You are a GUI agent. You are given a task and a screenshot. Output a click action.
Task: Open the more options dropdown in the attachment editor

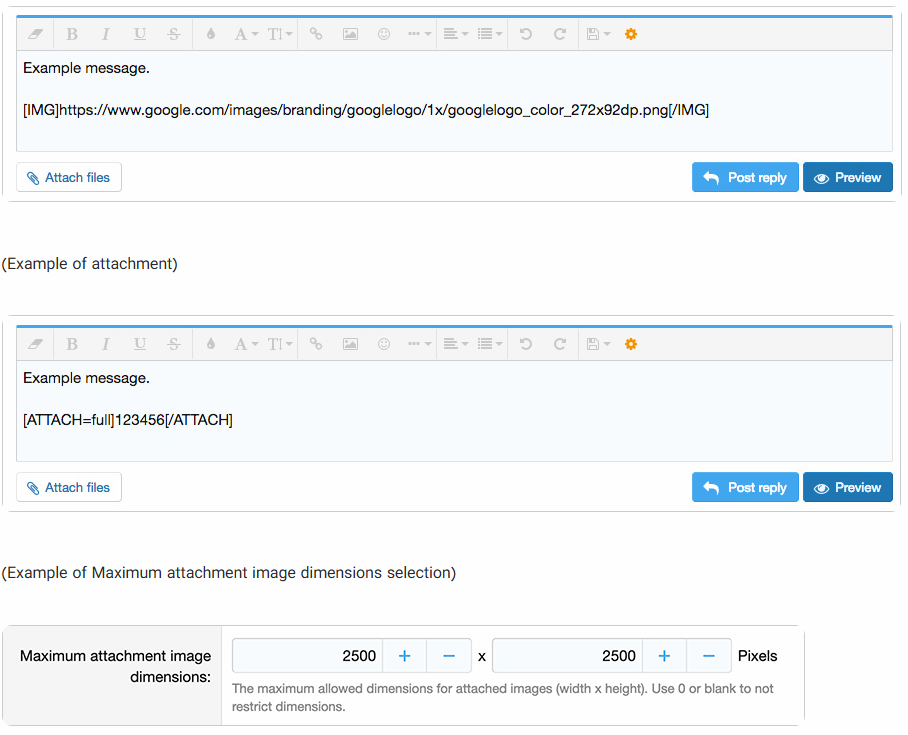(419, 344)
